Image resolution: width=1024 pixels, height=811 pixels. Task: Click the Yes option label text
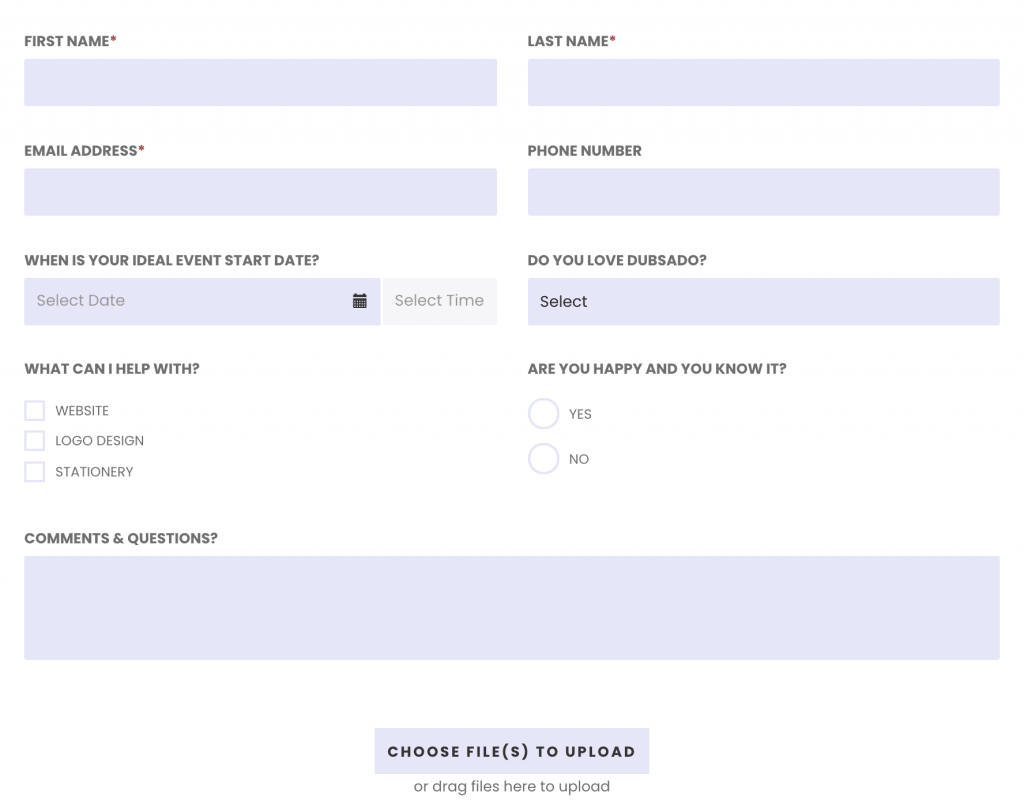click(580, 414)
